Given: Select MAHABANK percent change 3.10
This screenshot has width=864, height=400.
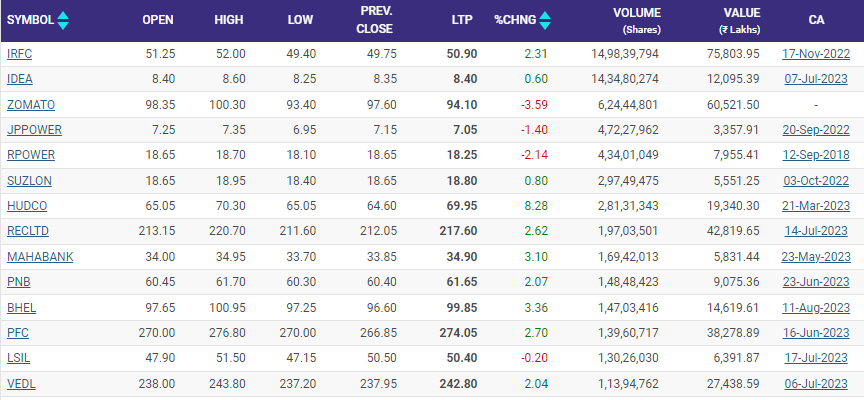Looking at the screenshot, I should (537, 257).
